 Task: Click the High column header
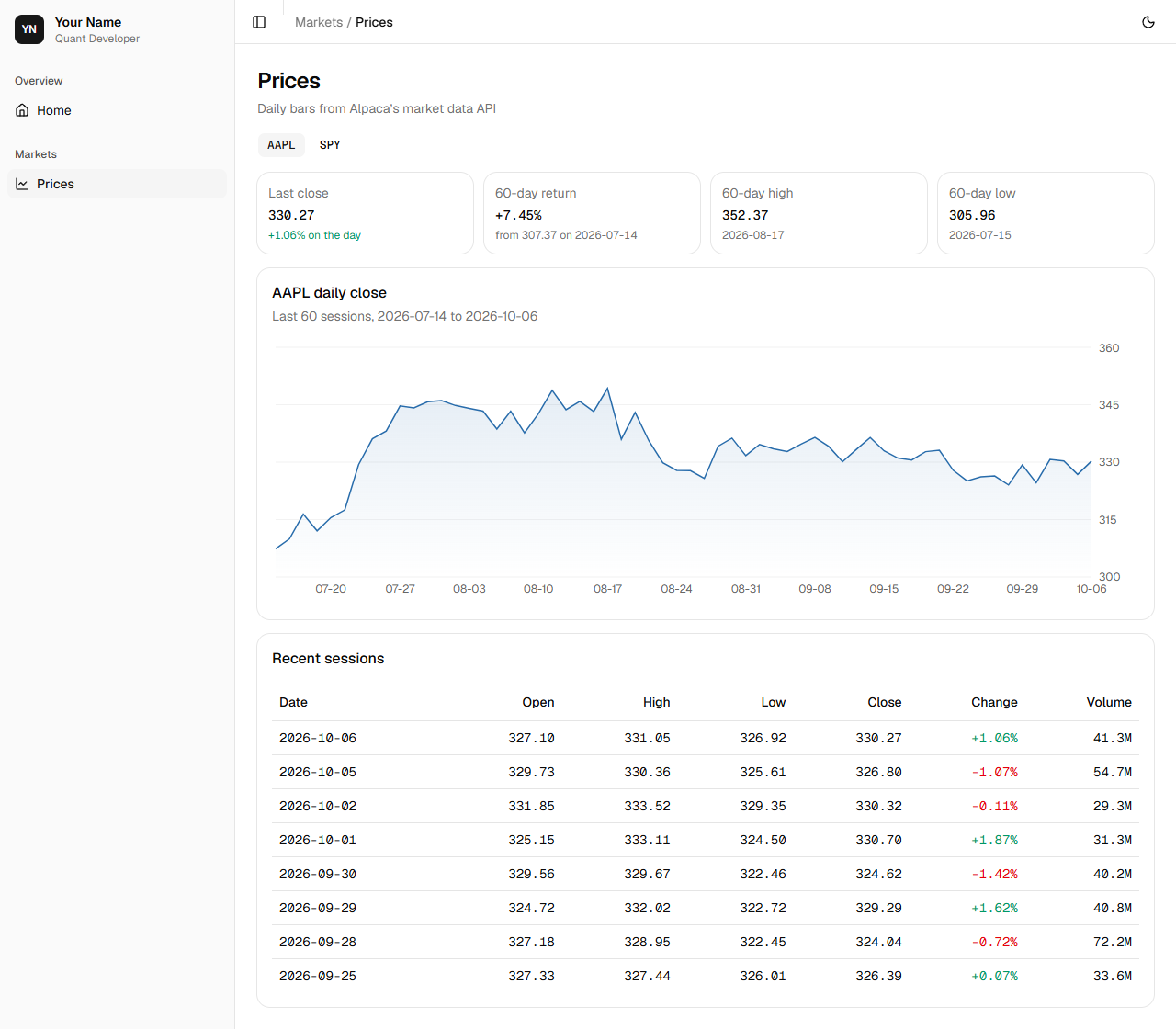[656, 702]
